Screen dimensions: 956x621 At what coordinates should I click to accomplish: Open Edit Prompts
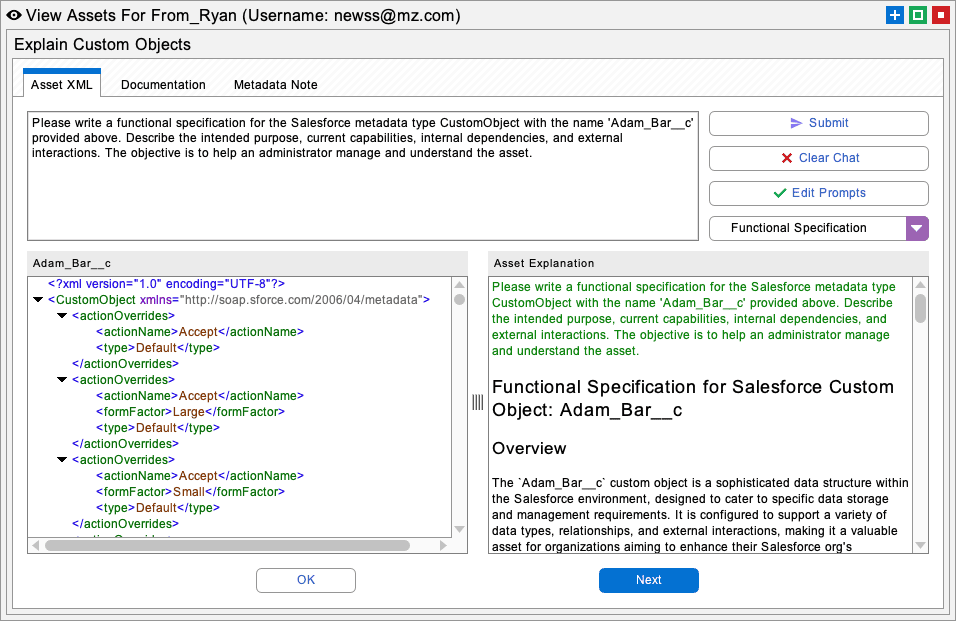(818, 193)
